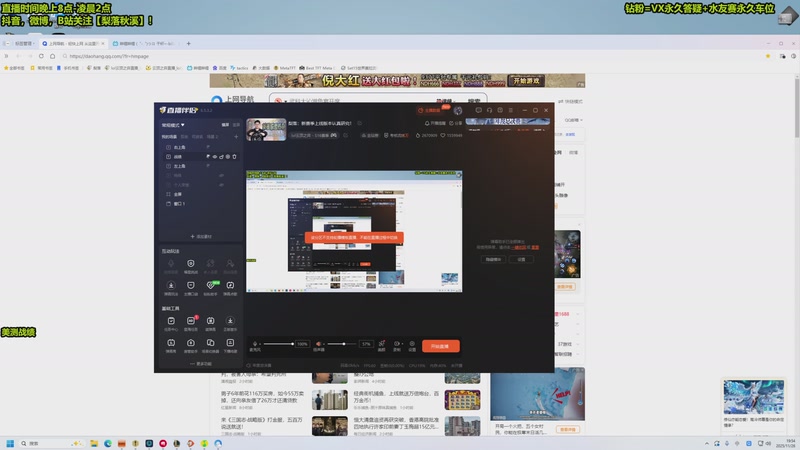Click the bell reminder icon above the preview

427,123
